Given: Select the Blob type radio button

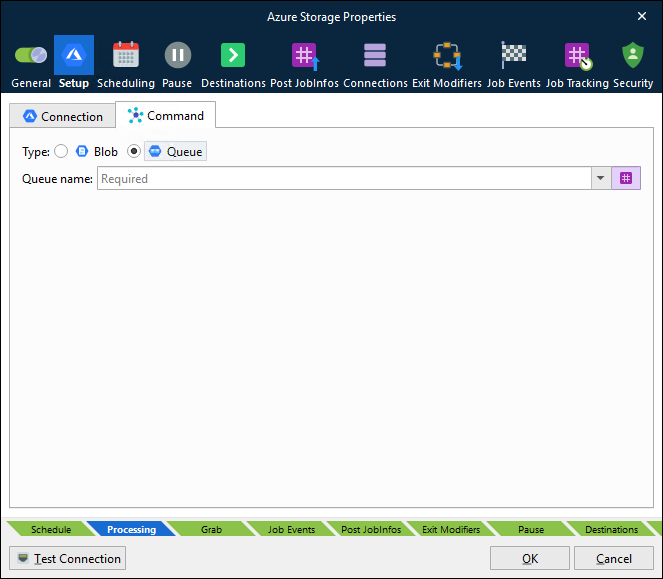Looking at the screenshot, I should (61, 151).
